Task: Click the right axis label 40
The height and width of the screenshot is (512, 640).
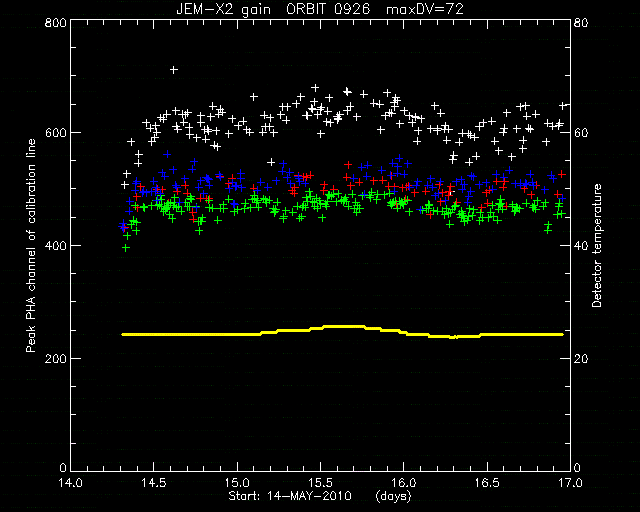Action: [x=581, y=246]
